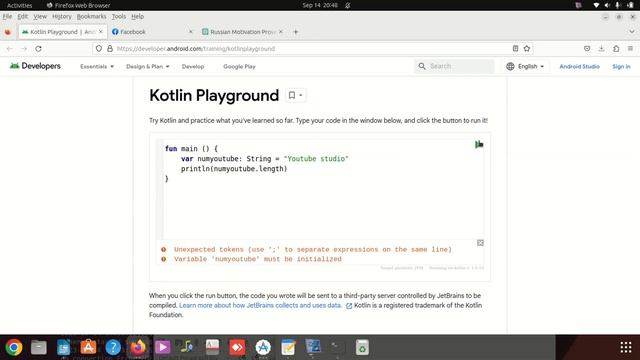Screen dimensions: 640x360
Task: Click inside the developer site search field
Action: click(454, 66)
